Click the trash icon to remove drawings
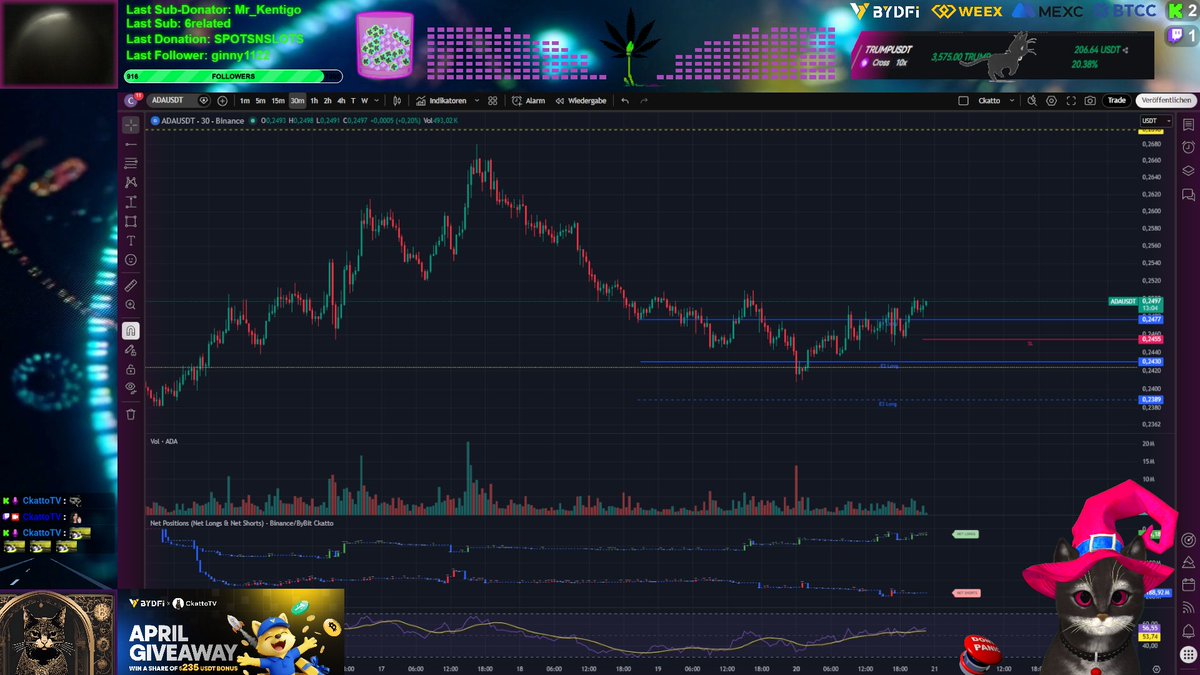Screen dimensions: 1200x675 [131, 413]
